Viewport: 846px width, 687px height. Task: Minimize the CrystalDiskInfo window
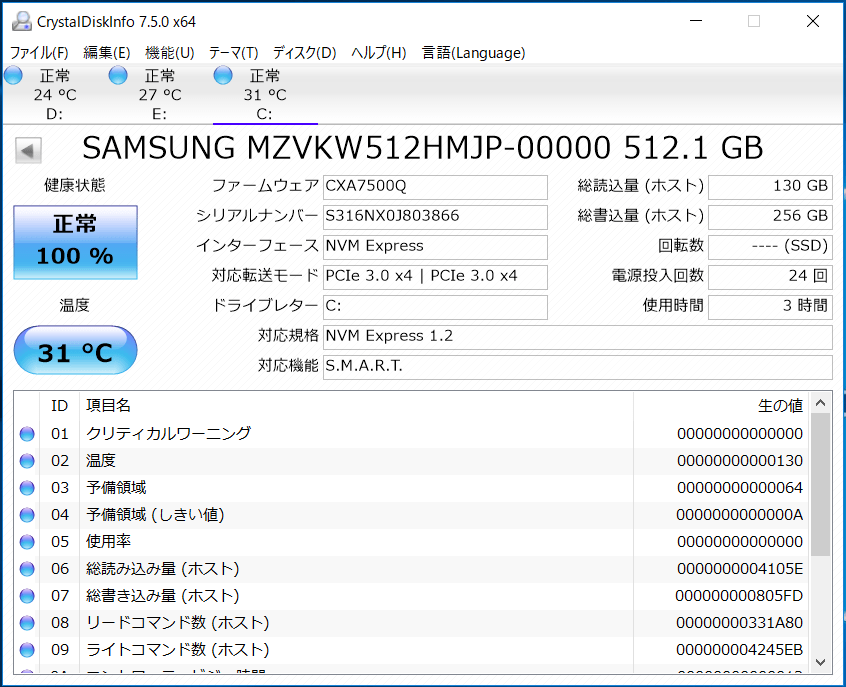[696, 21]
